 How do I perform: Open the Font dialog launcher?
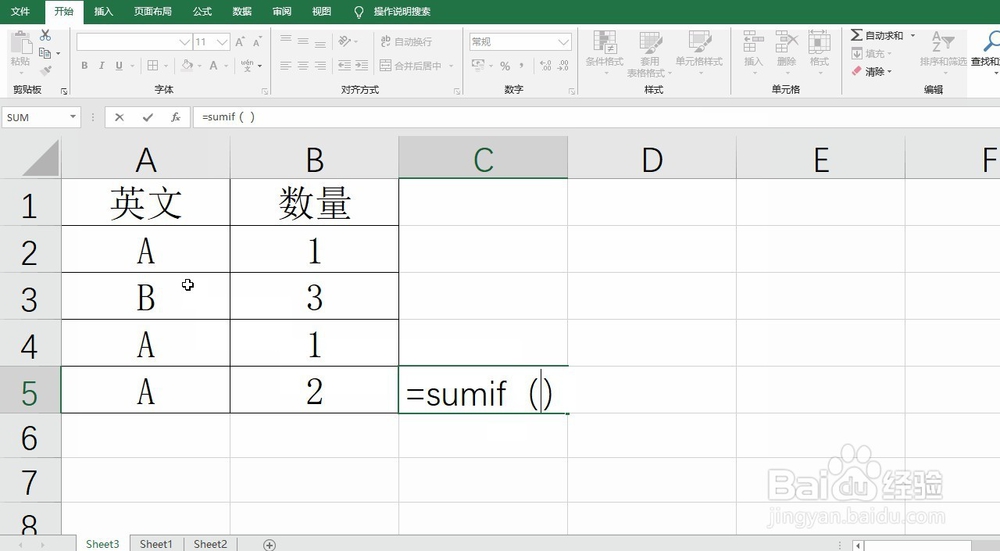(265, 91)
